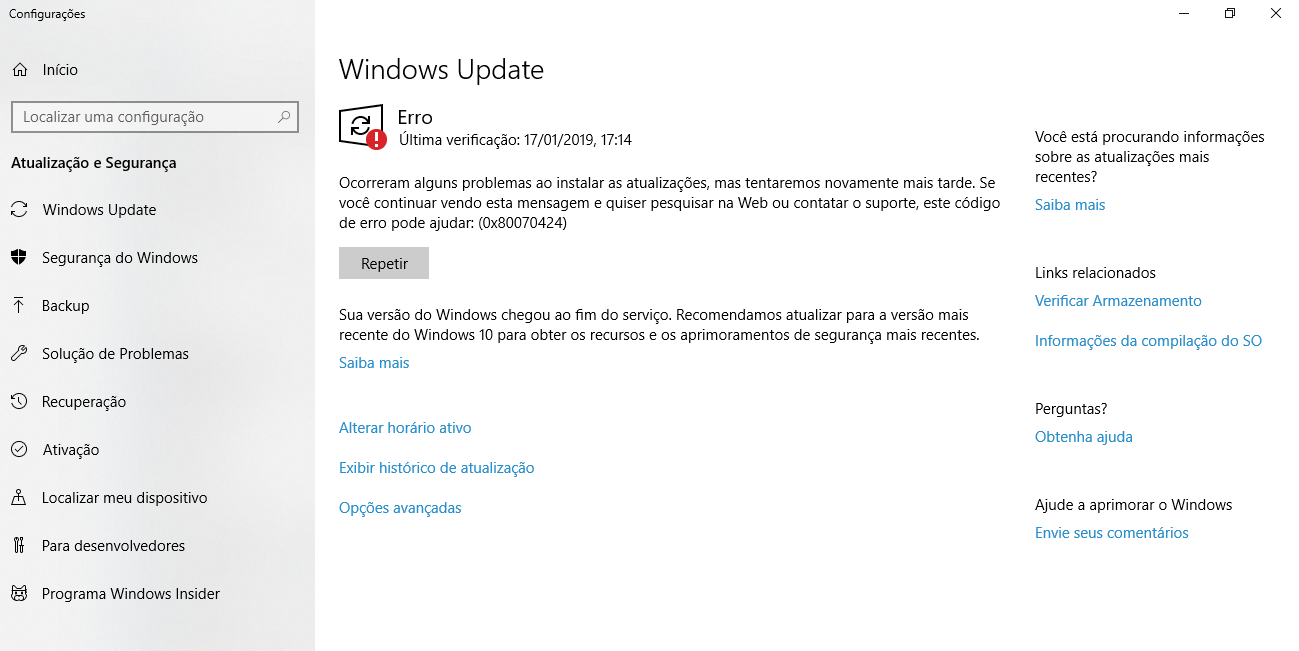Click the Recuperação history icon

19,402
